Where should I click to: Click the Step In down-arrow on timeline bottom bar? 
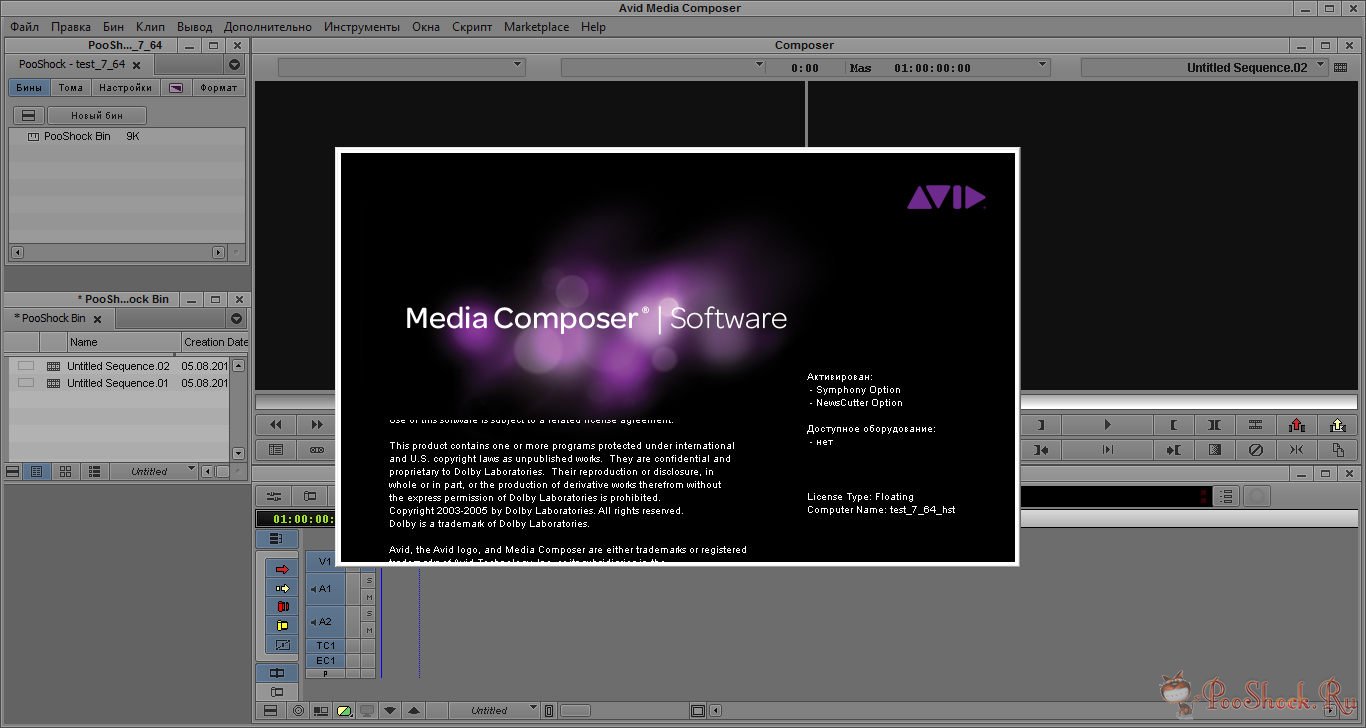391,711
